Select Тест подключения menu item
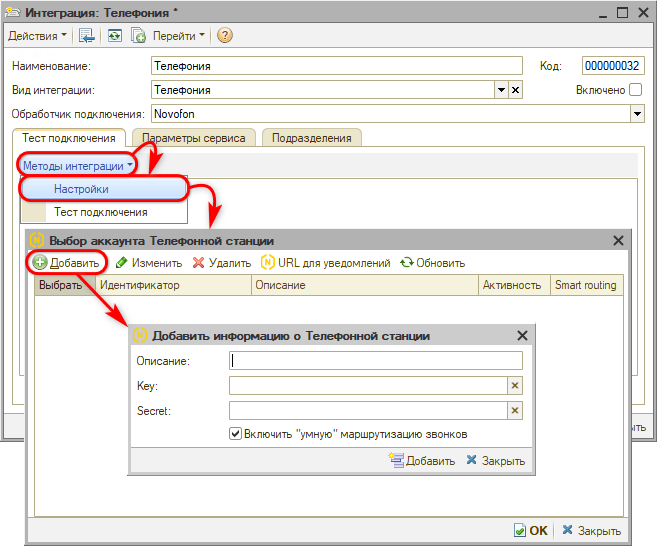The height and width of the screenshot is (546, 657). click(x=100, y=212)
